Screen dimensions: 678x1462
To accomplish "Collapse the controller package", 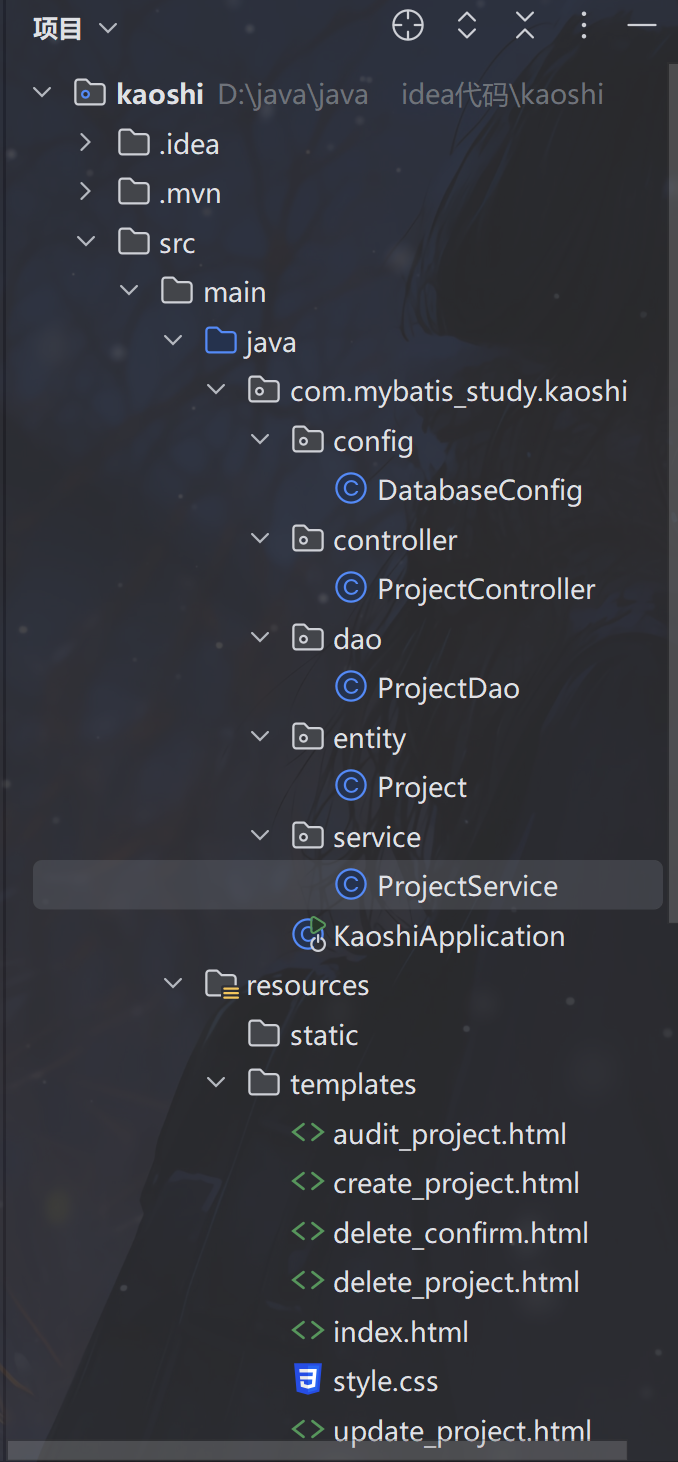I will tap(260, 539).
